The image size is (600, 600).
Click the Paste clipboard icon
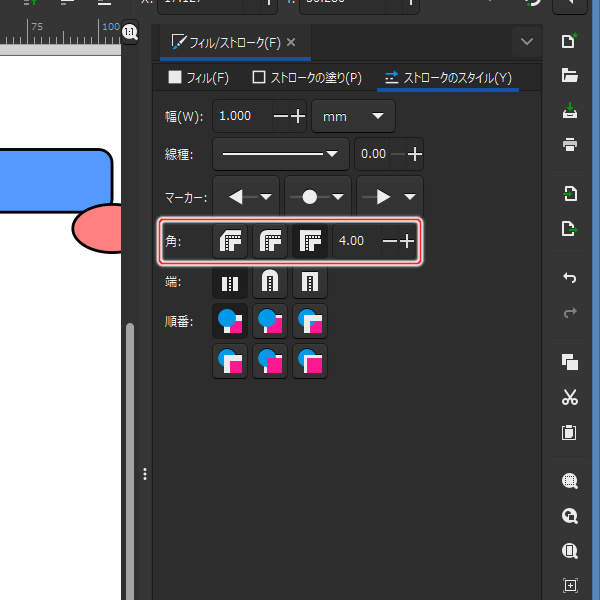(569, 432)
